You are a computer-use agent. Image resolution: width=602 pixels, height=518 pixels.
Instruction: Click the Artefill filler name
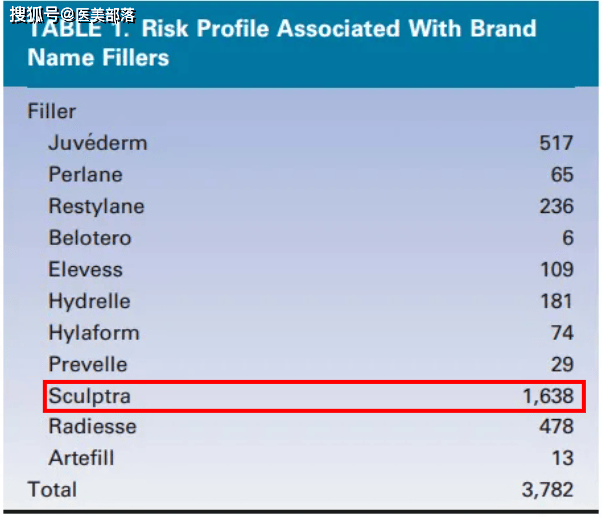click(81, 458)
